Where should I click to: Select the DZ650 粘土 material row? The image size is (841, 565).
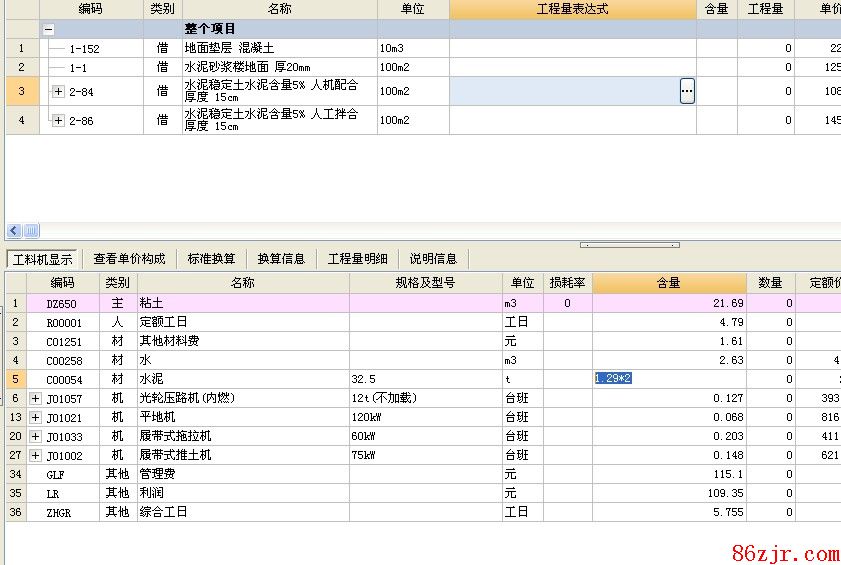point(200,303)
